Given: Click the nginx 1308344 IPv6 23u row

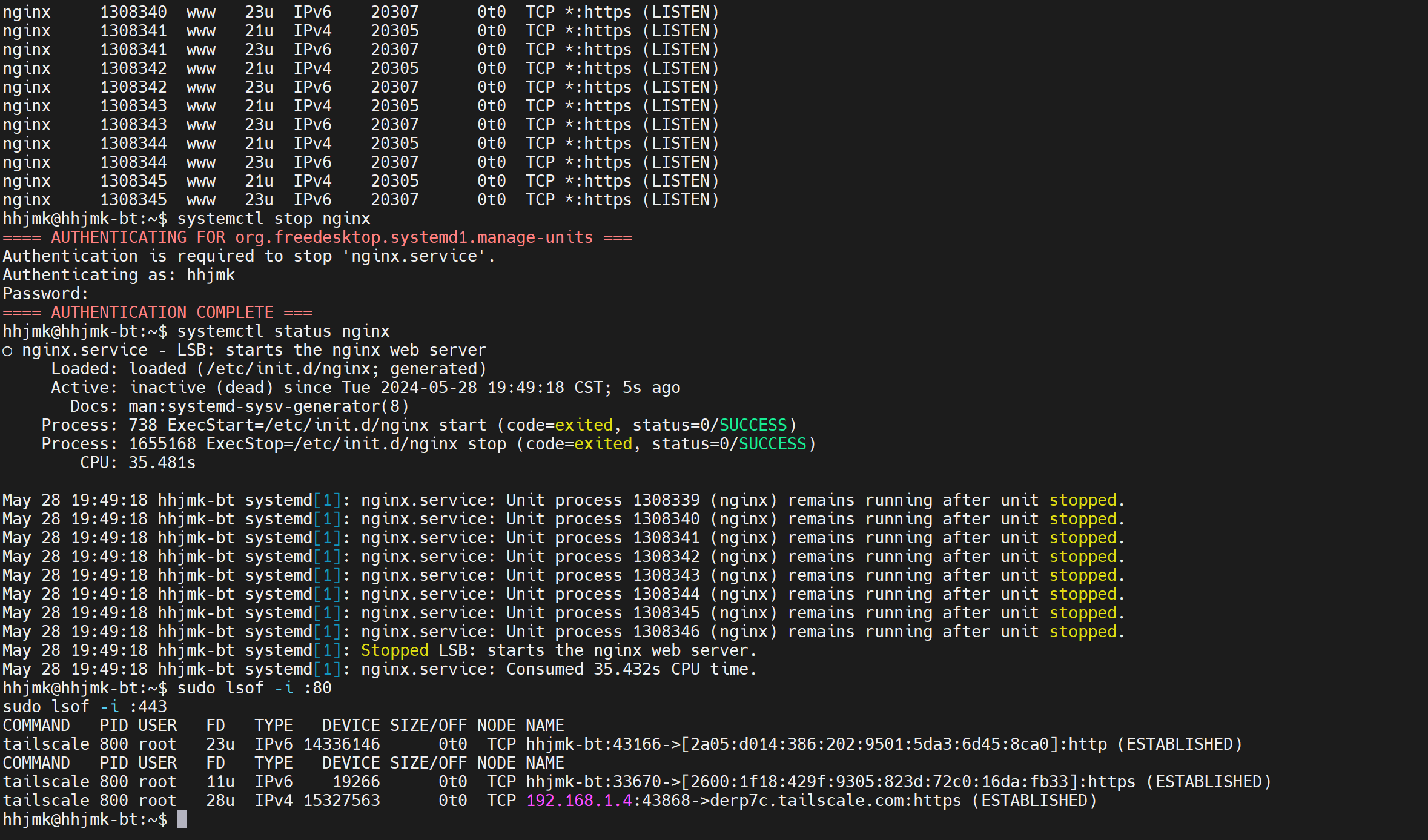Looking at the screenshot, I should [361, 162].
